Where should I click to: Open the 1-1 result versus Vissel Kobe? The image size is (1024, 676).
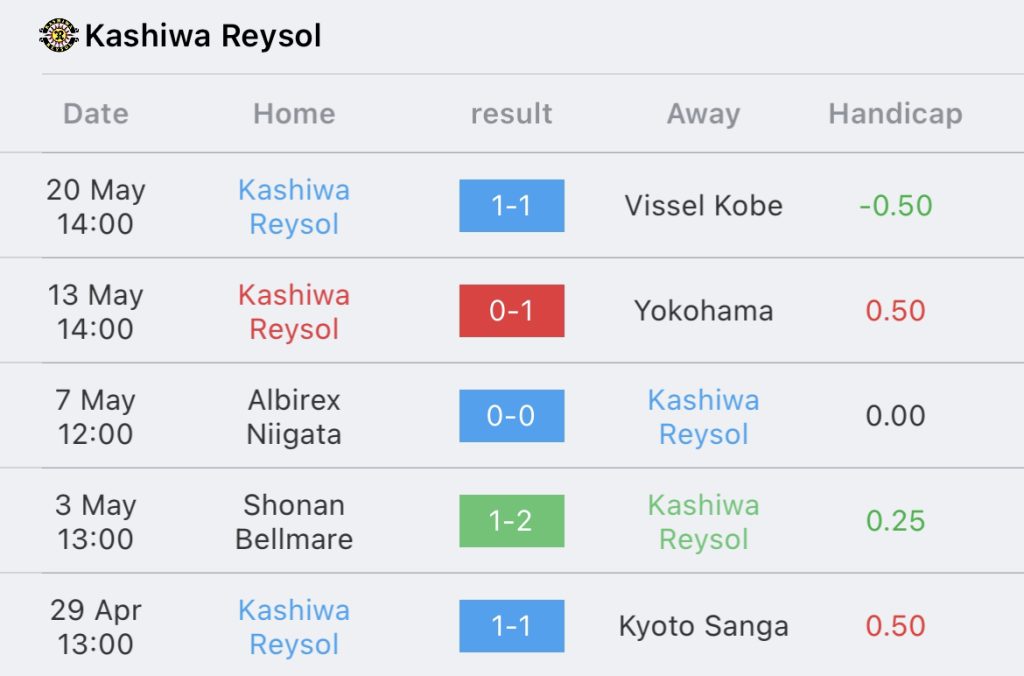[511, 206]
